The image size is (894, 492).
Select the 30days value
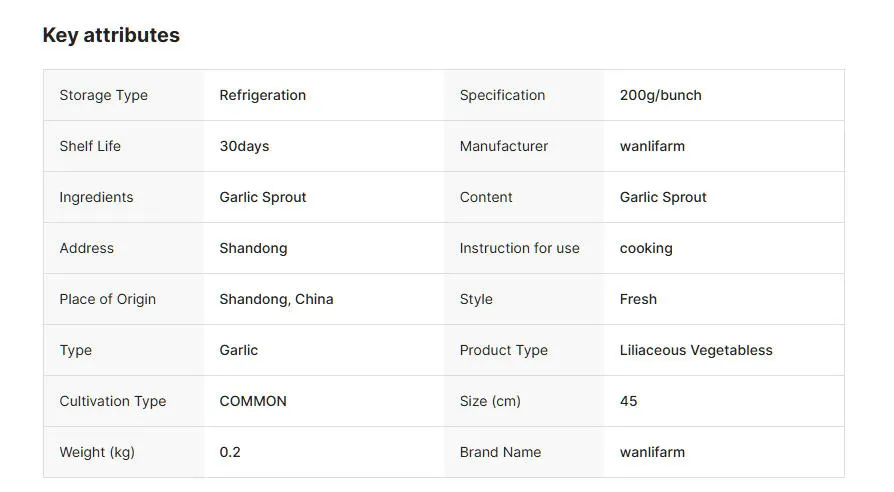244,146
